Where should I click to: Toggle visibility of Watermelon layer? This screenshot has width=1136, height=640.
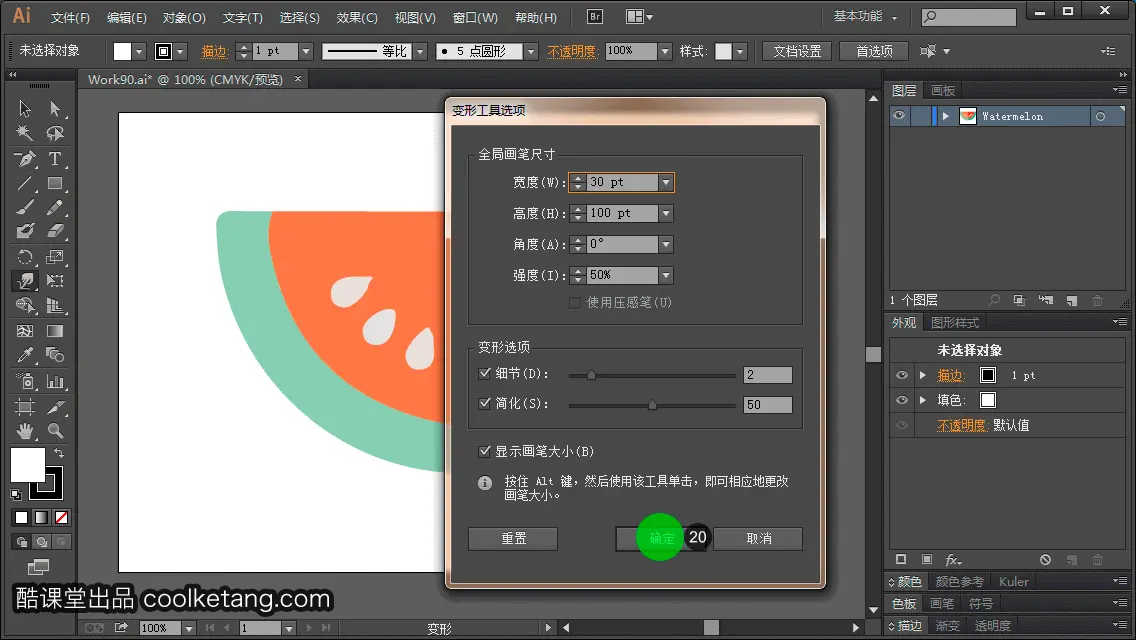coord(899,116)
